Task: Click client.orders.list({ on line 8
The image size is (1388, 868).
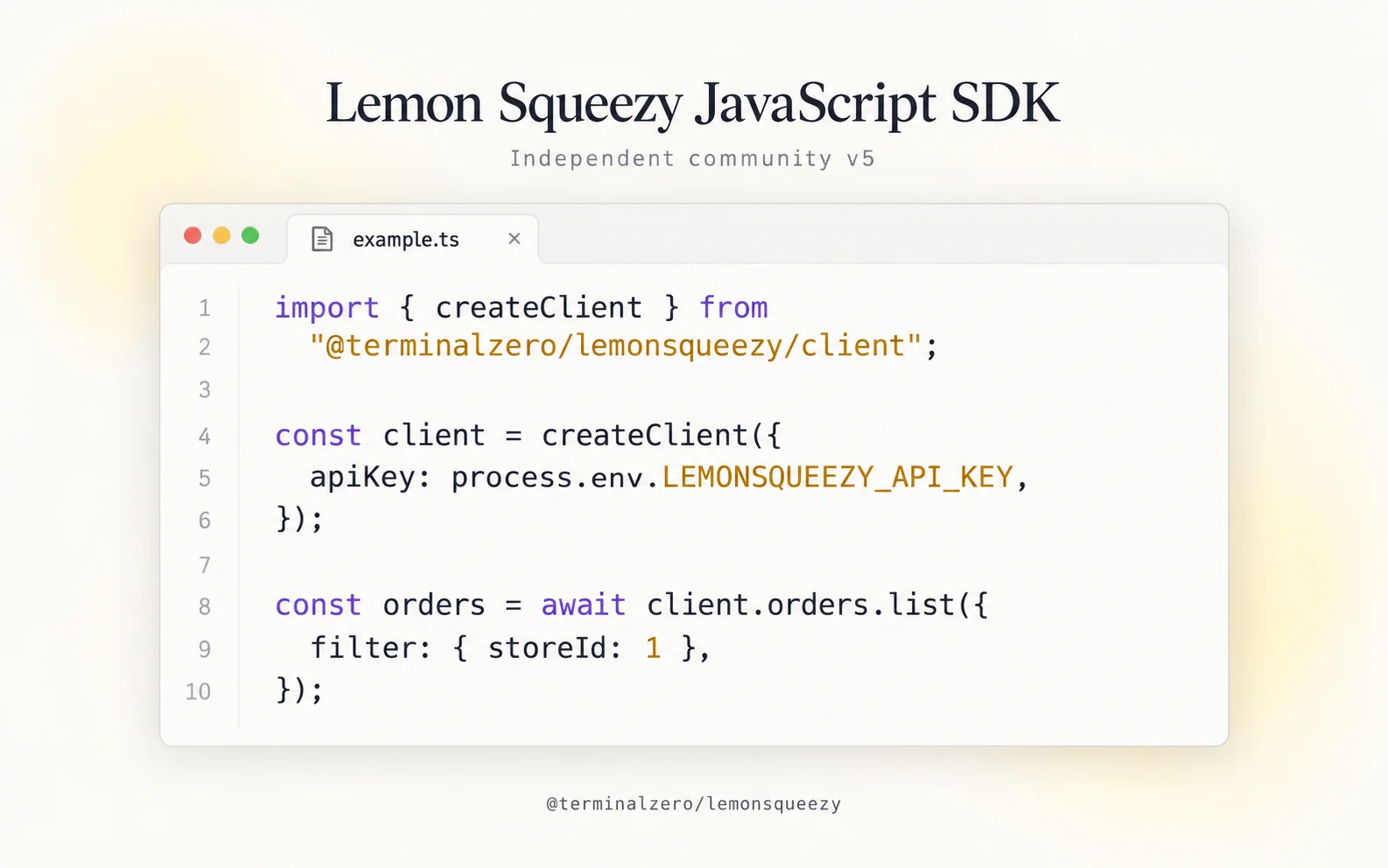Action: (x=818, y=605)
